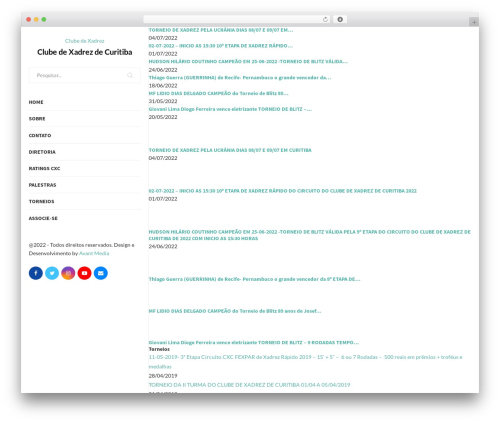The height and width of the screenshot is (423, 500).
Task: Go to the HOME menu item
Action: (x=36, y=102)
